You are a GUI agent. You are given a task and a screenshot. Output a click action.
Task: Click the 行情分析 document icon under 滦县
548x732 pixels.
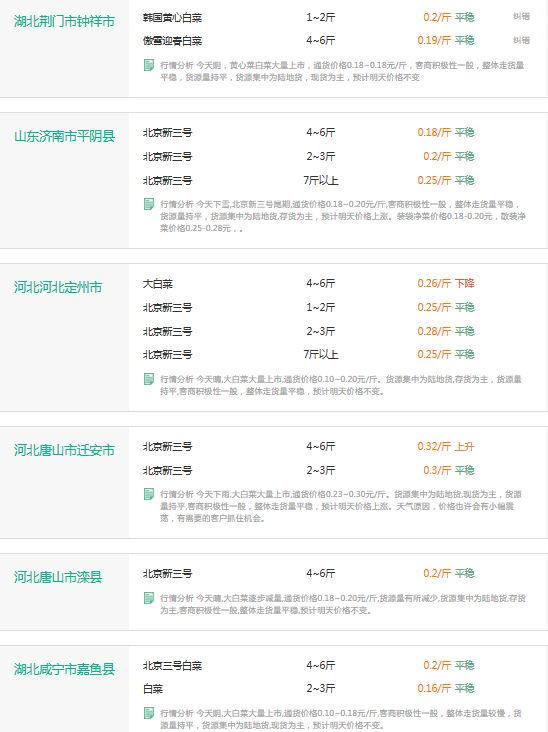point(149,598)
